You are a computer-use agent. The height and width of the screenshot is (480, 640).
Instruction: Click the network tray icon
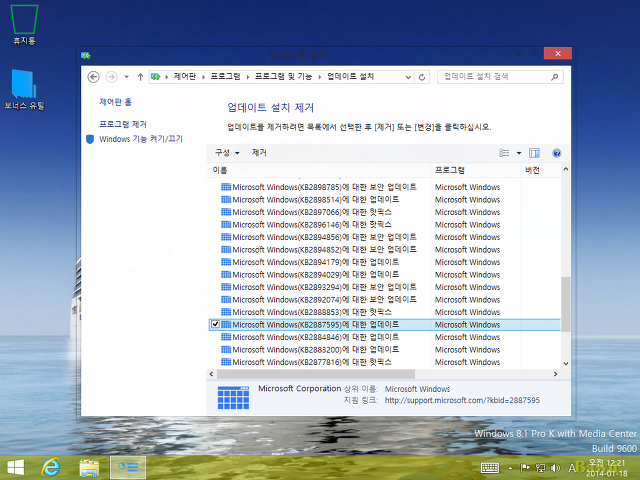click(541, 468)
